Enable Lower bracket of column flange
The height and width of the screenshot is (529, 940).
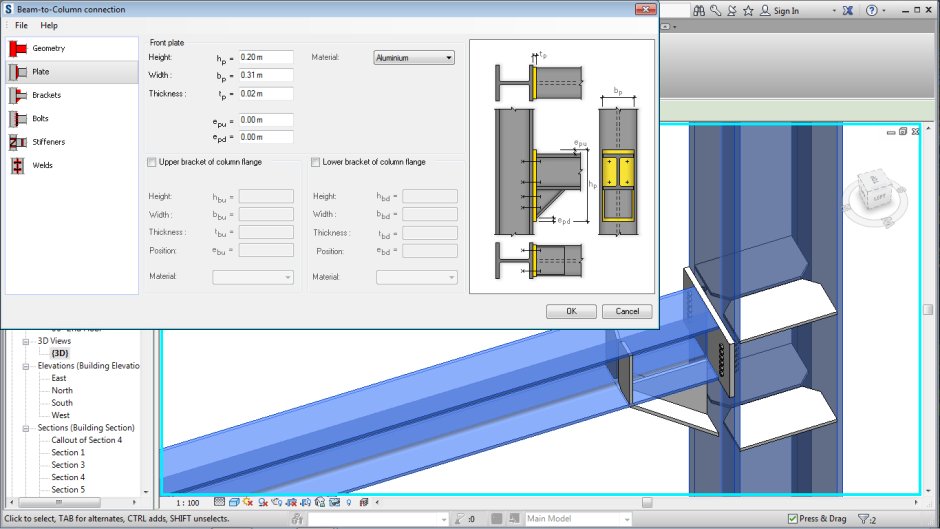316,162
